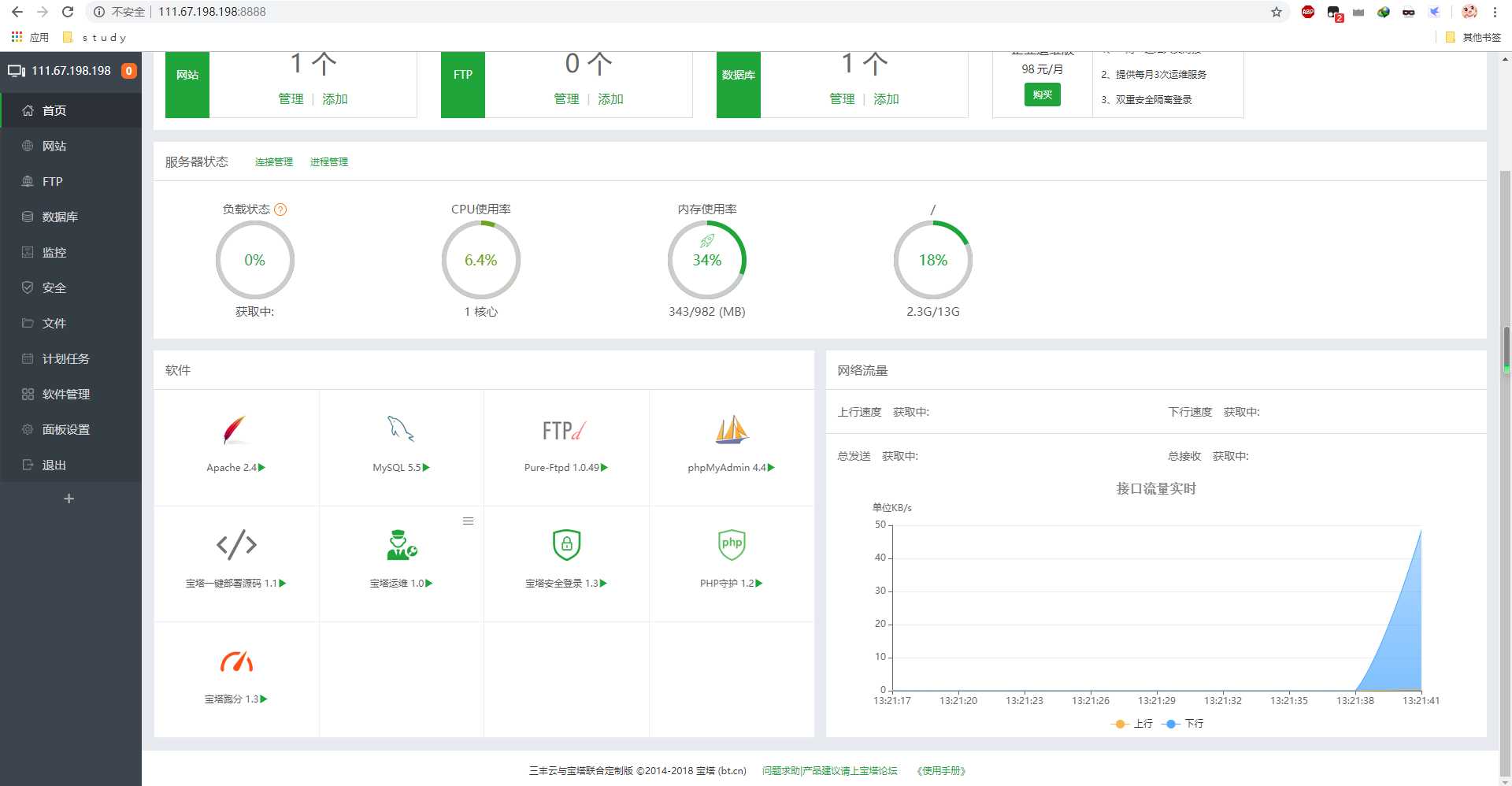
Task: Click the phpMyAdmin sailboat icon
Action: click(x=732, y=429)
